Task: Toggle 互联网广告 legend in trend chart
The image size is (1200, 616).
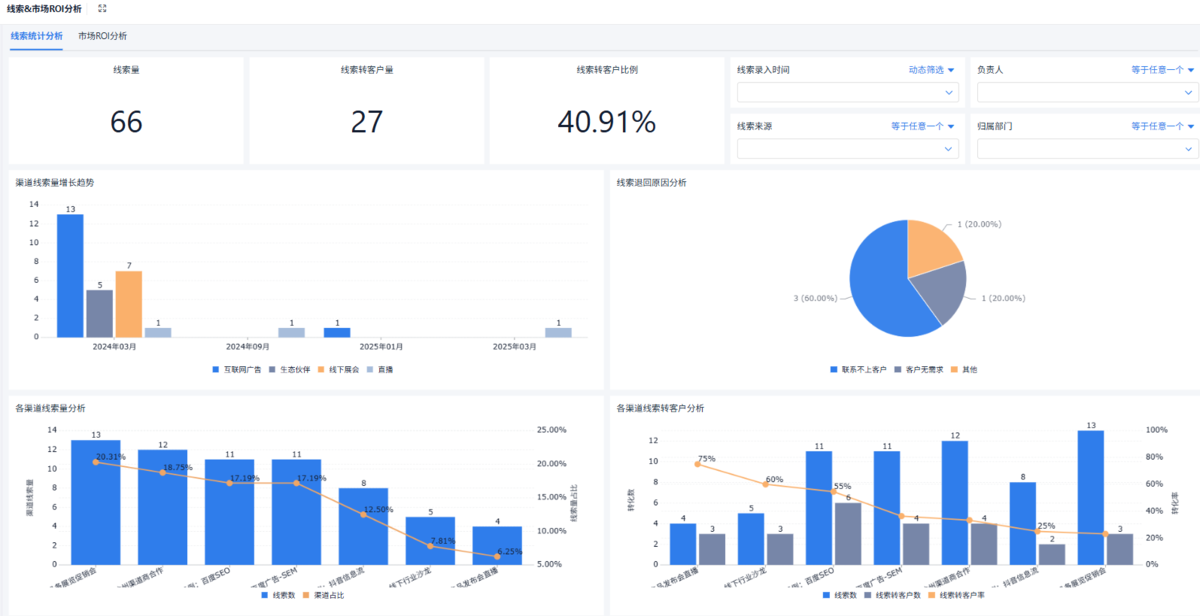Action: click(237, 369)
